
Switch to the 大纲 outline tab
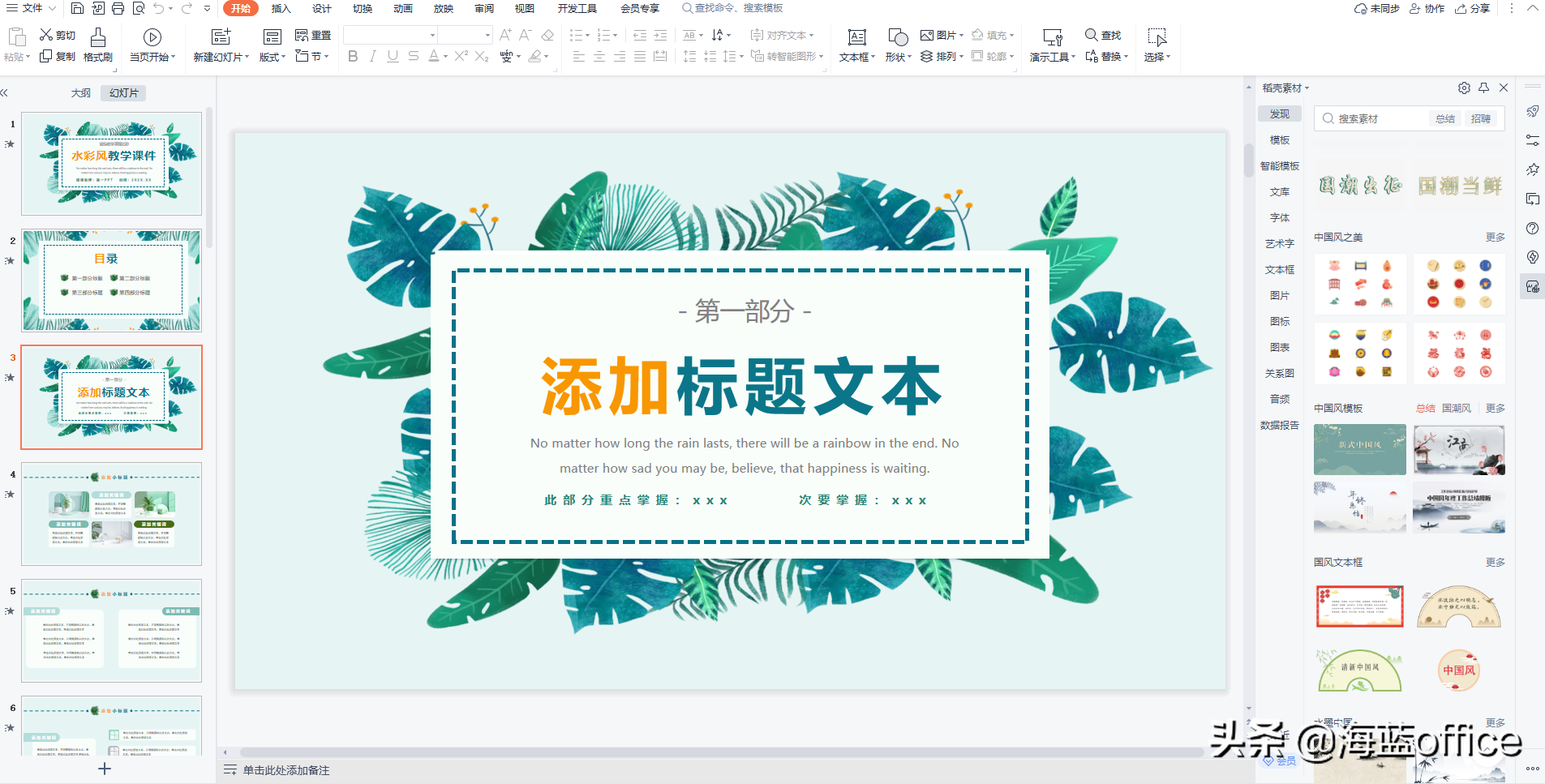point(81,92)
